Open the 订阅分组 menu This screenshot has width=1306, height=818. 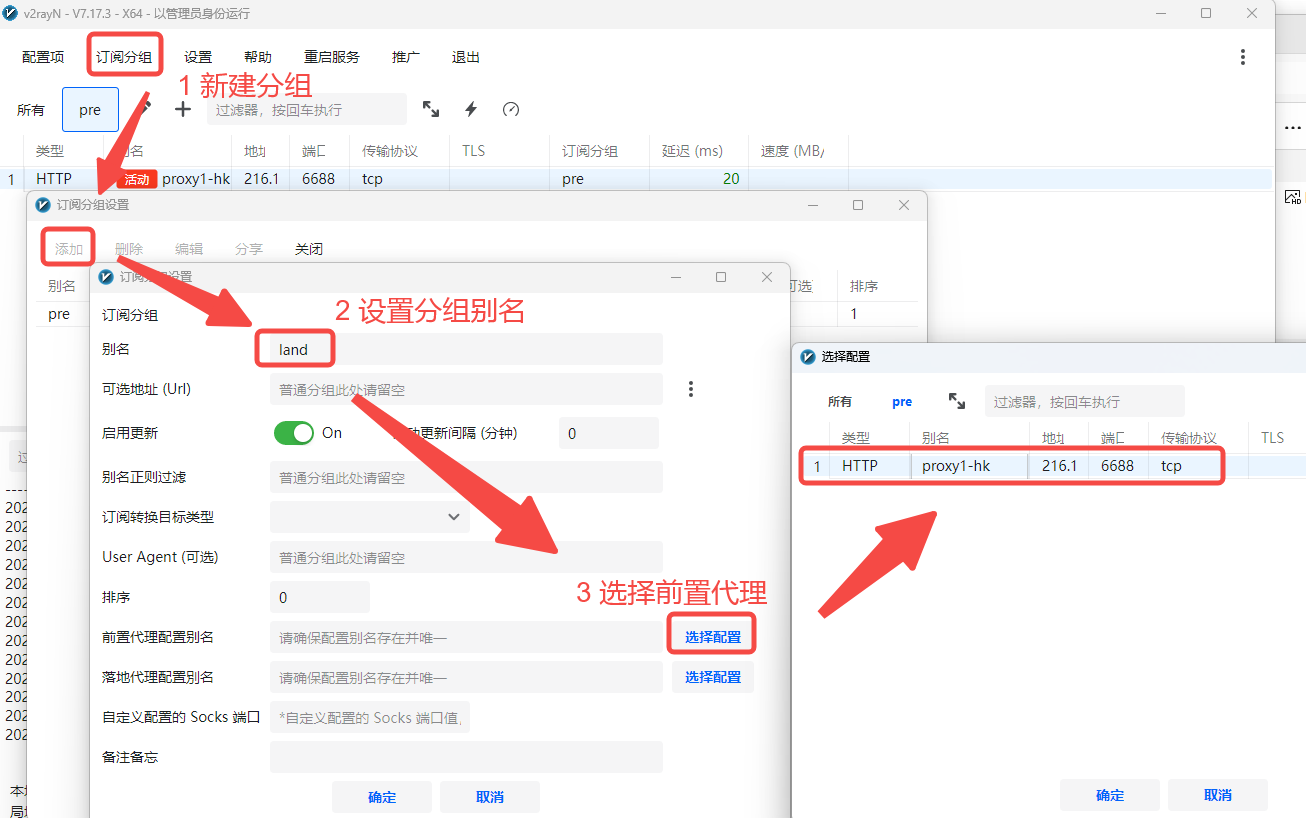tap(124, 57)
